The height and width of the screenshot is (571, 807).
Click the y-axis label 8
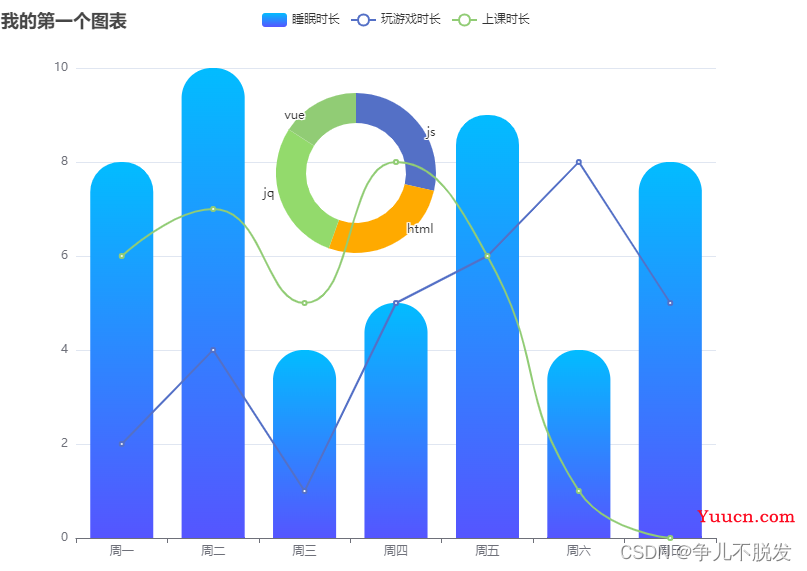tap(64, 161)
